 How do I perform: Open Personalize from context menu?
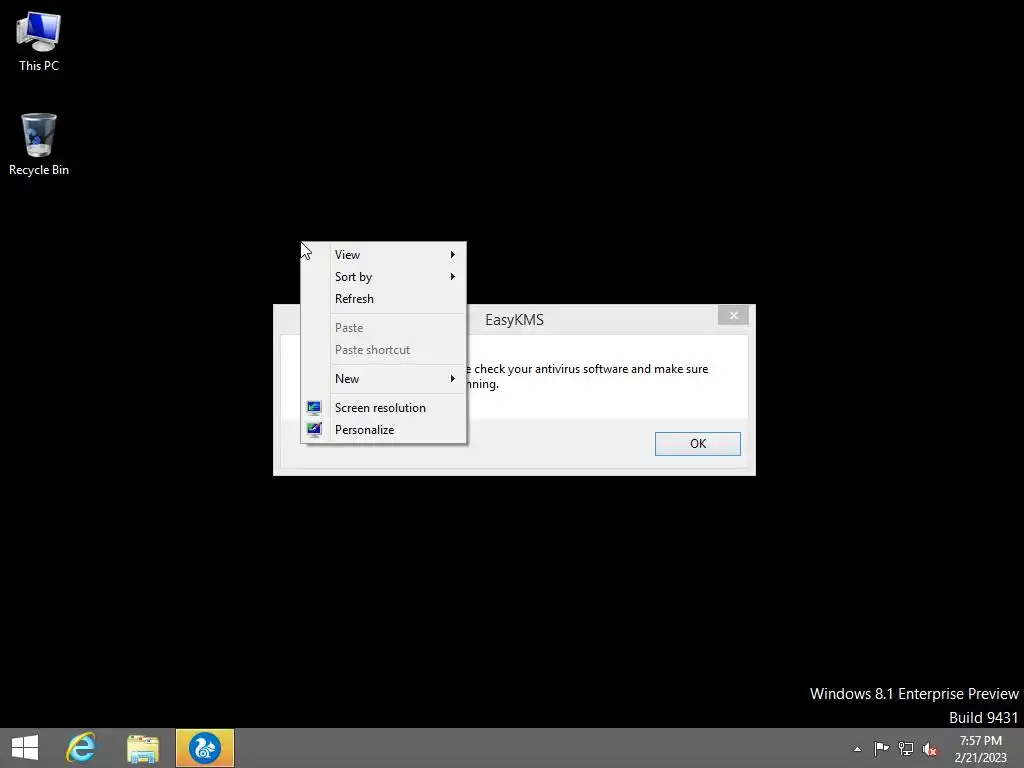(383, 430)
